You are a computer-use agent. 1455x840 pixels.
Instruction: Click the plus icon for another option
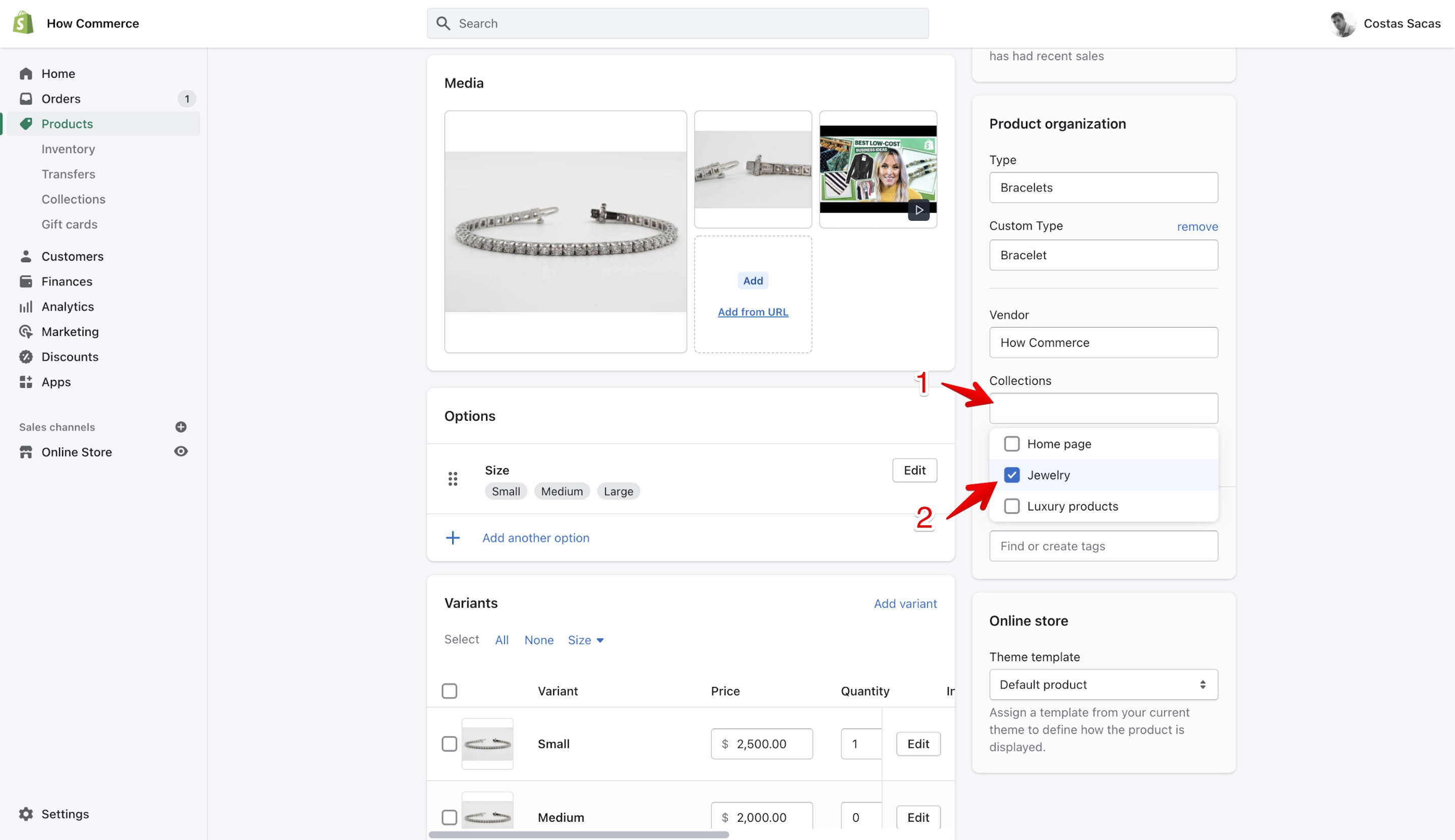453,538
